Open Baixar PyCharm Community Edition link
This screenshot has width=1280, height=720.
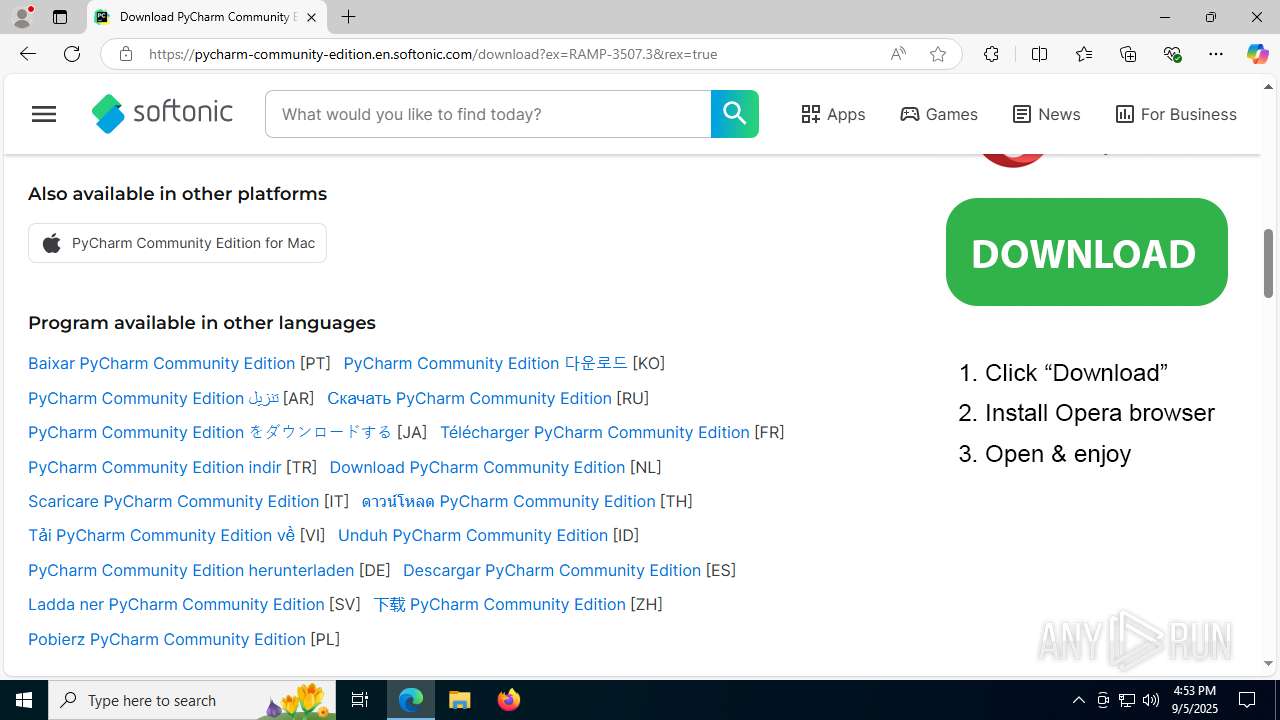click(161, 363)
